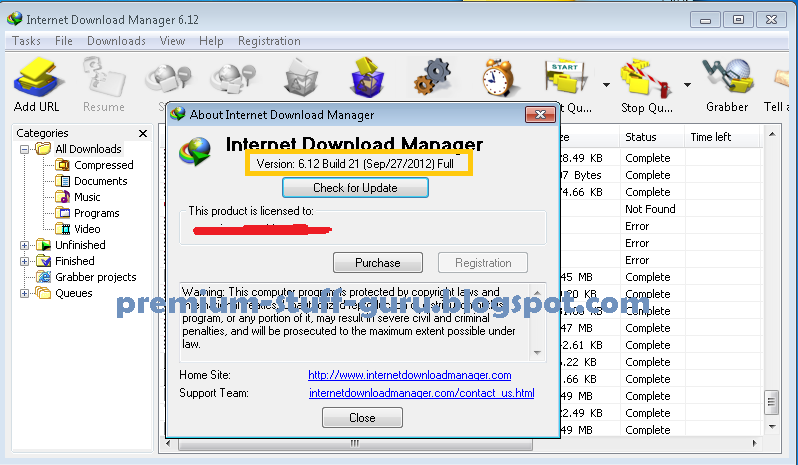Expand the Unfinished tree node
Image resolution: width=798 pixels, height=465 pixels.
[x=24, y=245]
